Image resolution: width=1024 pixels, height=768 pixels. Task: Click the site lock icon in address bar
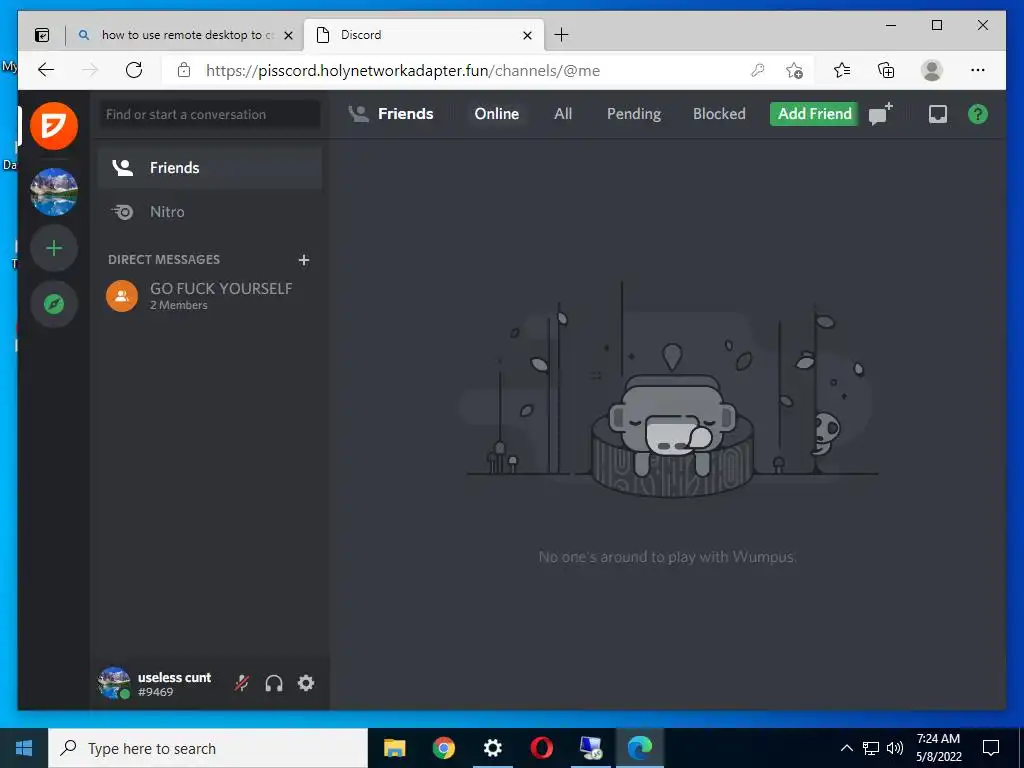[184, 70]
